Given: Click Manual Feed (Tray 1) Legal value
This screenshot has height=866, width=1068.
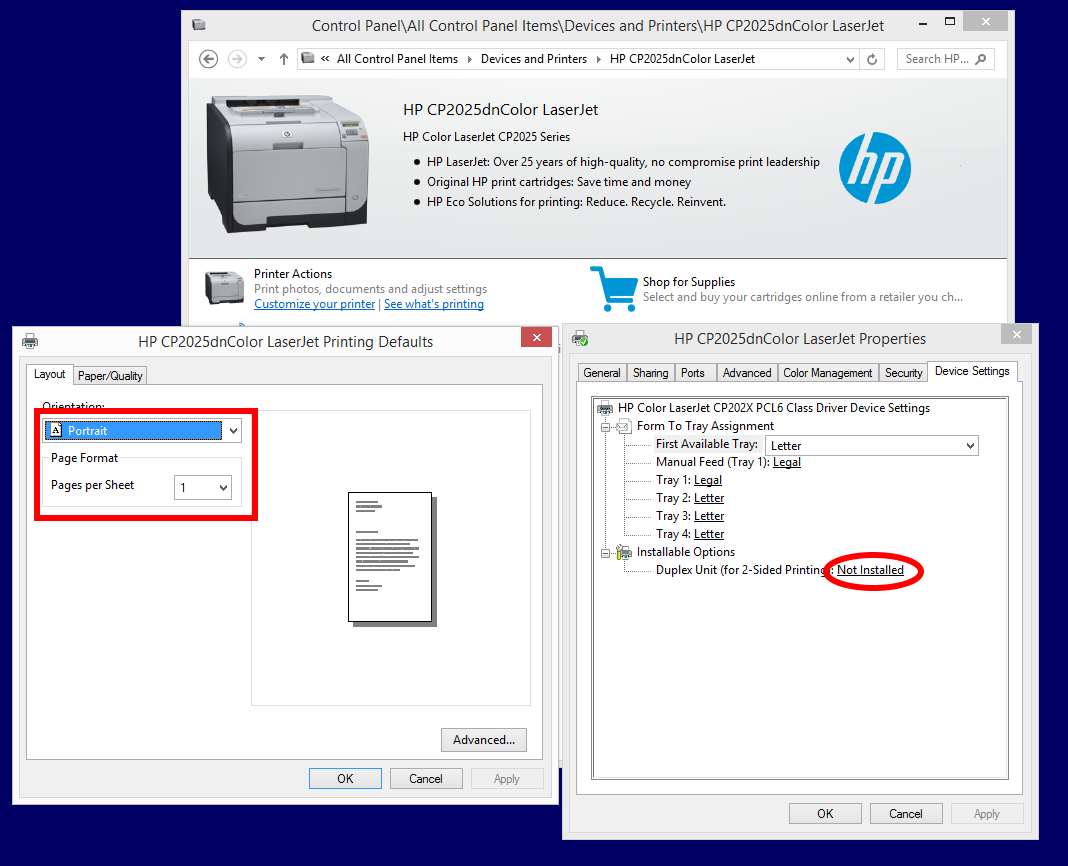Looking at the screenshot, I should pyautogui.click(x=787, y=462).
